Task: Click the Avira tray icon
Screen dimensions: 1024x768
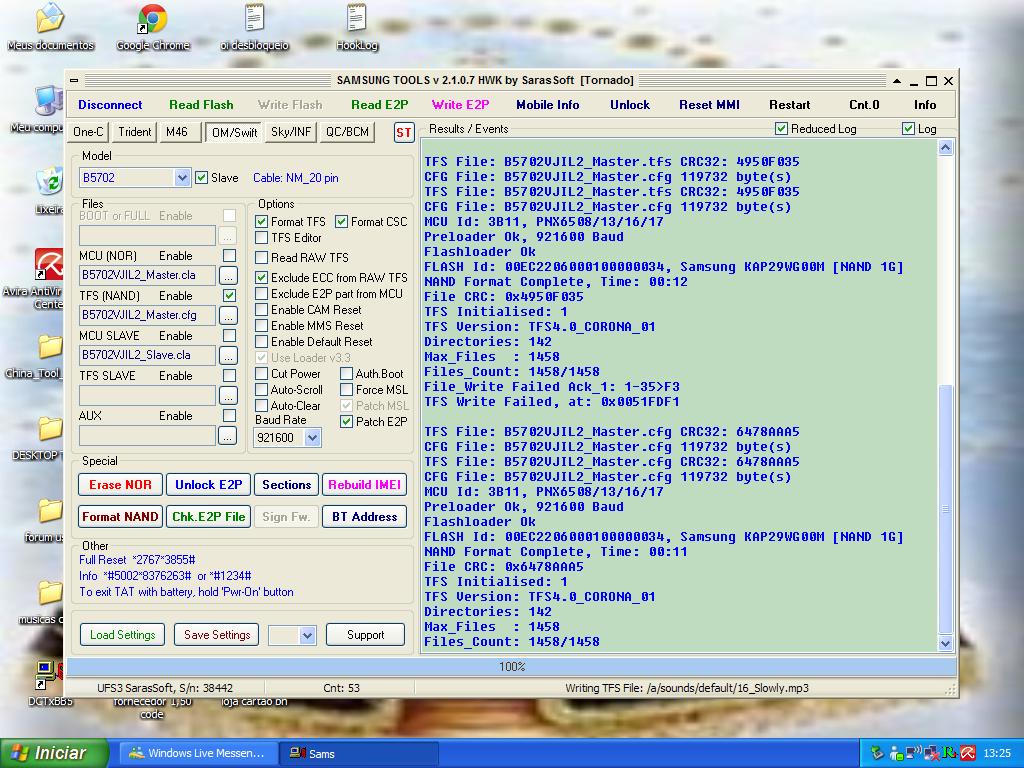Action: (968, 753)
